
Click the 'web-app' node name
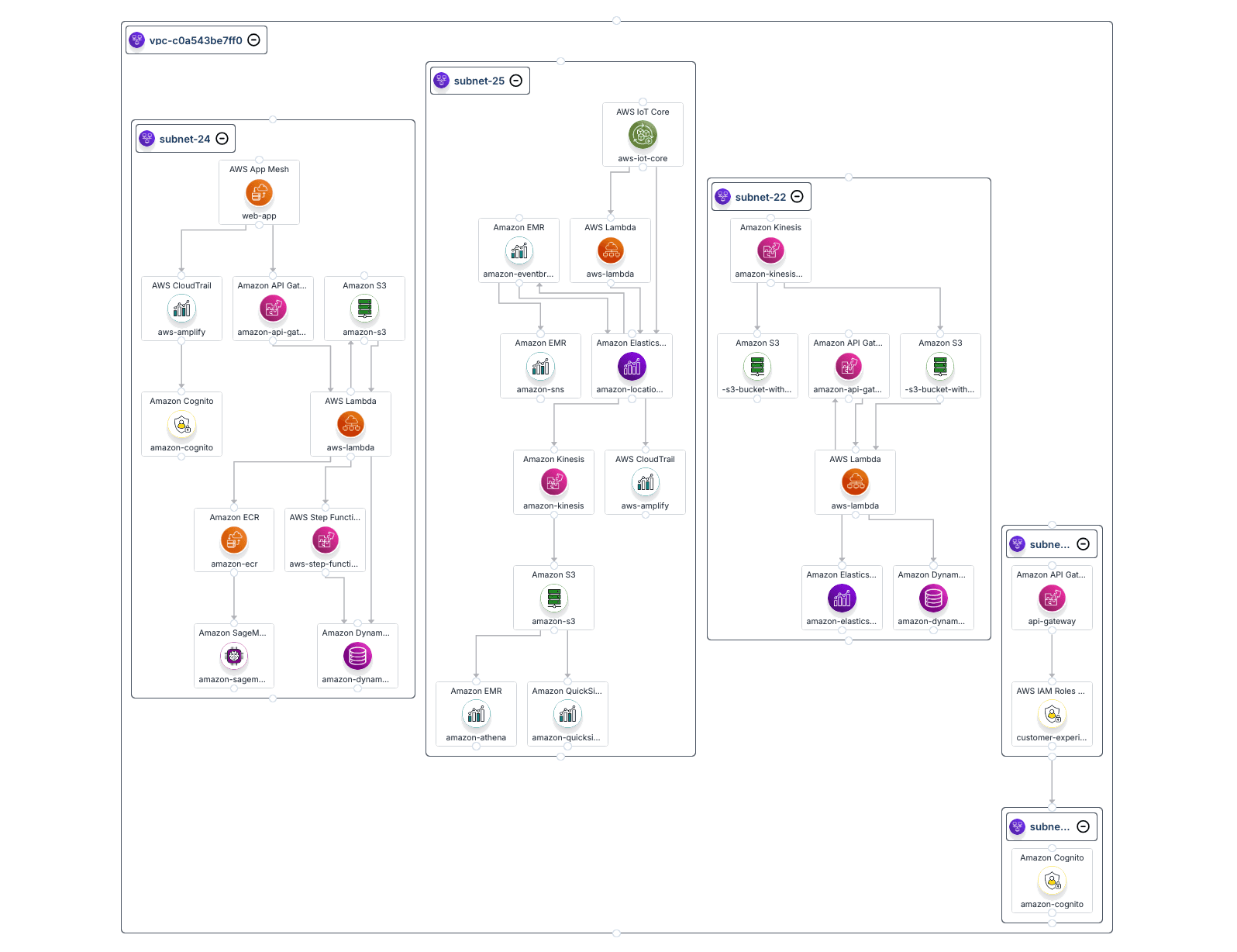[x=259, y=216]
